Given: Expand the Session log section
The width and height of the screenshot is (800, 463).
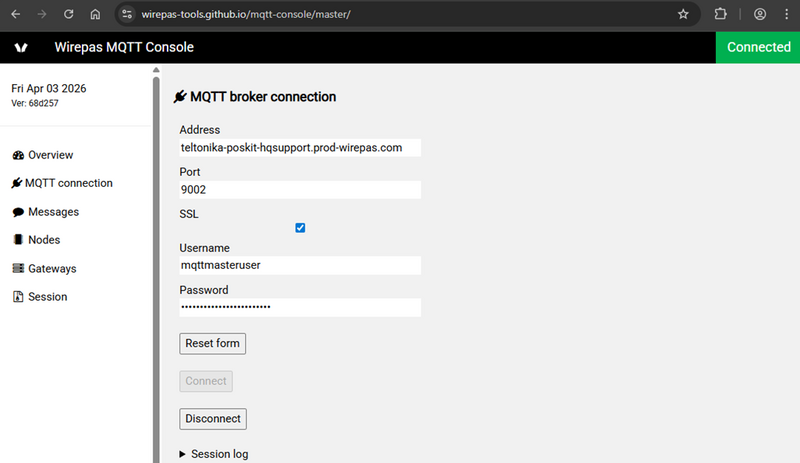Looking at the screenshot, I should (x=214, y=454).
